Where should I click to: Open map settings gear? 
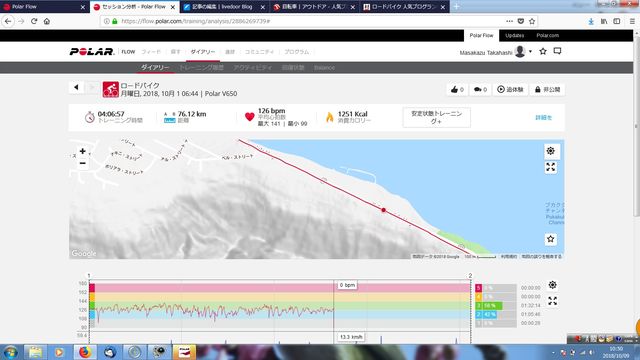[551, 151]
